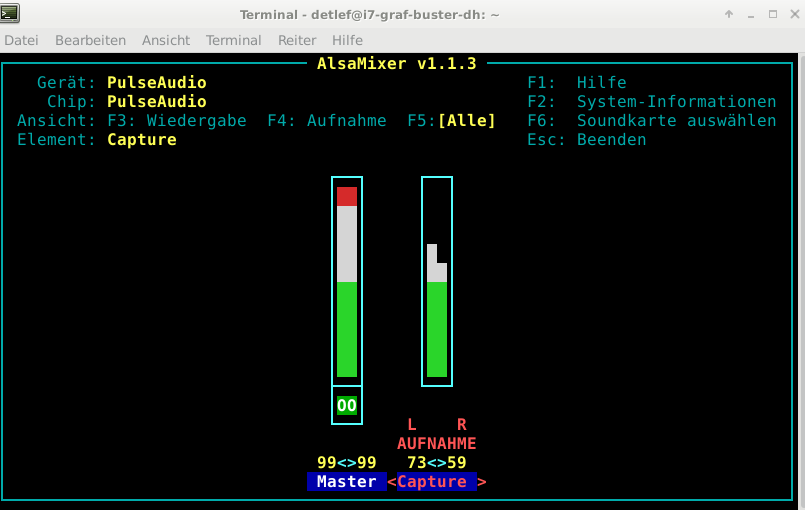Click F3: Wiedergabe view option
805x510 pixels.
tap(177, 121)
